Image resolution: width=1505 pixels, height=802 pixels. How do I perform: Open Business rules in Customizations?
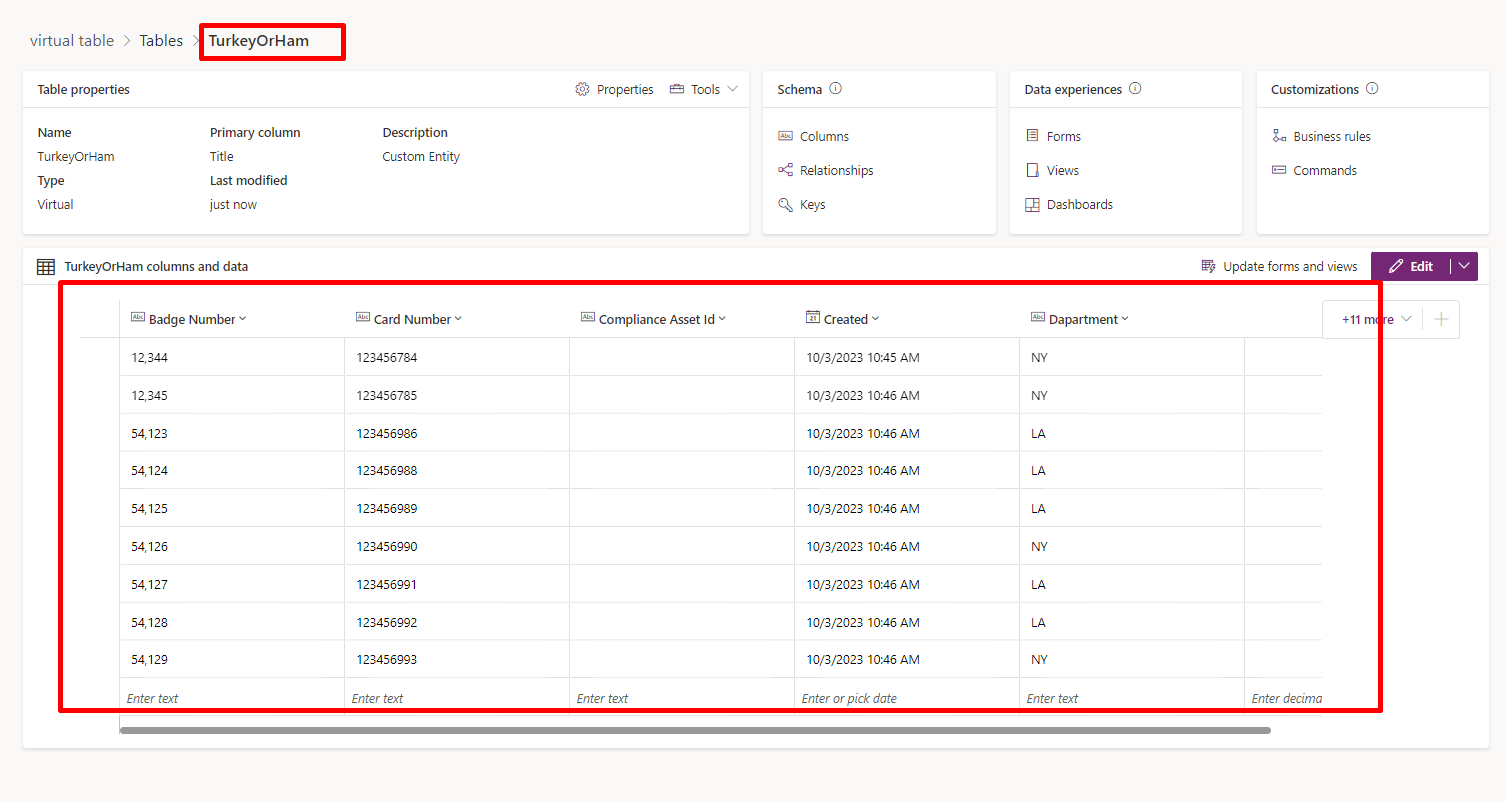pos(1331,136)
